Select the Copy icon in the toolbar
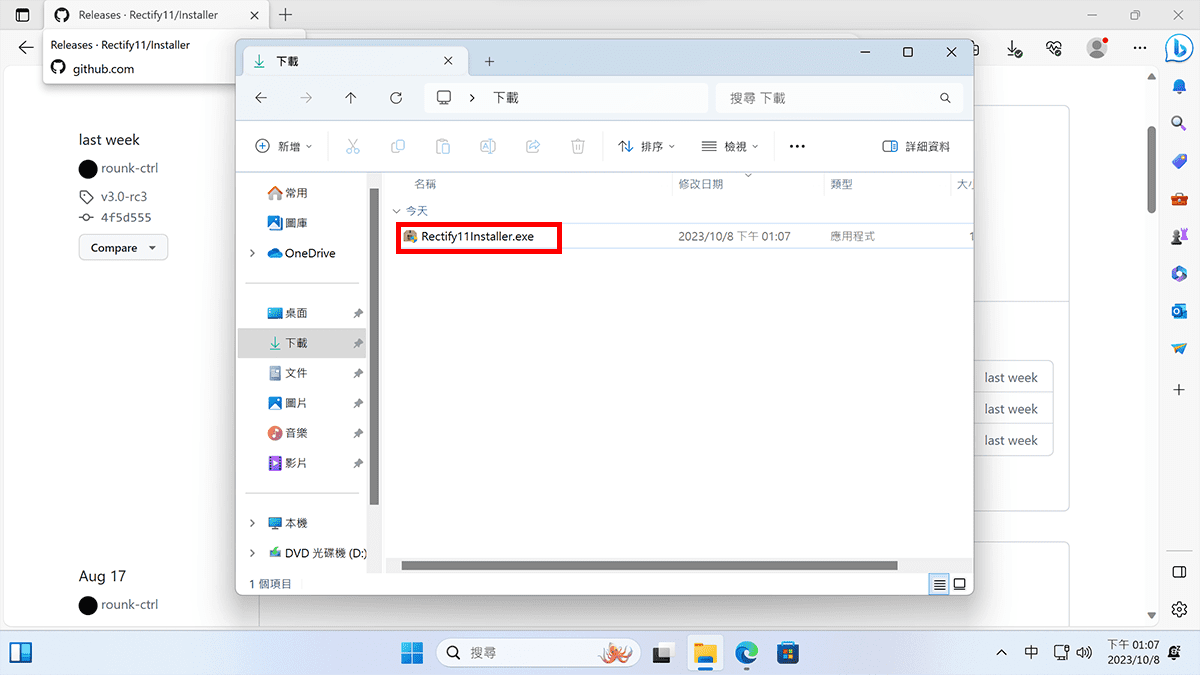 point(397,146)
